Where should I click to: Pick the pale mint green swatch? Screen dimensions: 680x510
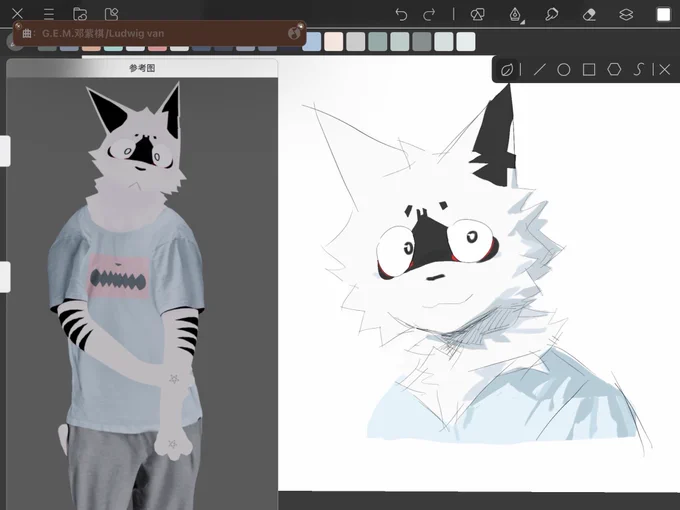pos(400,42)
